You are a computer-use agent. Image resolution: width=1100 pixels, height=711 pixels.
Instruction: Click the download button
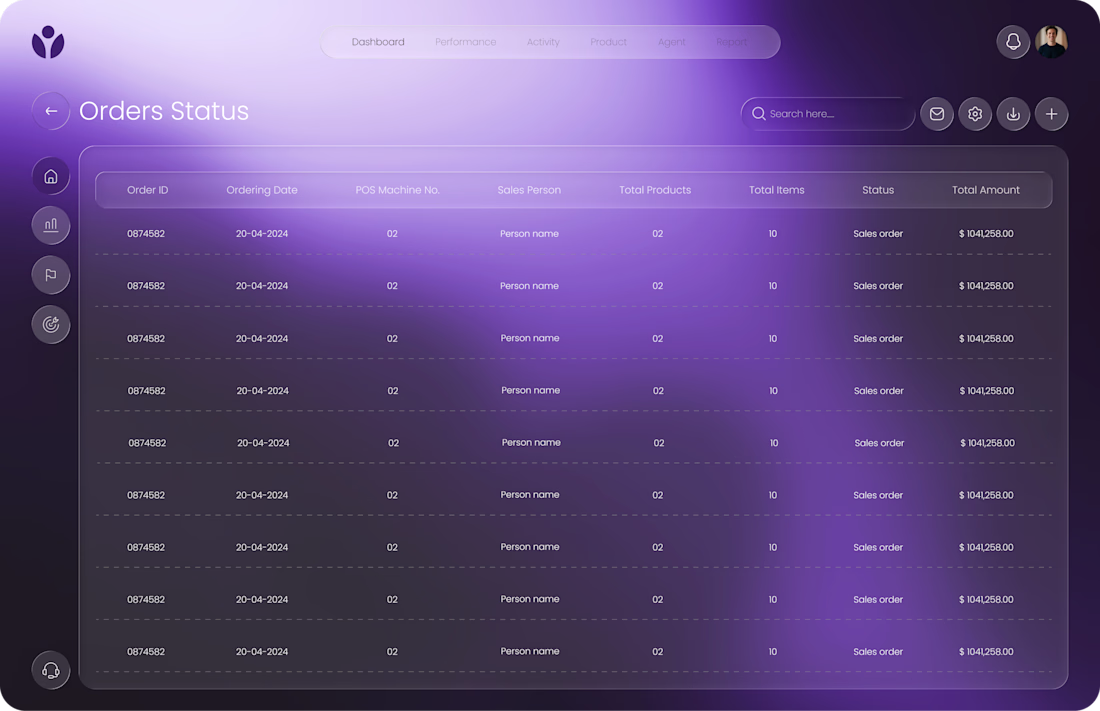pyautogui.click(x=1013, y=114)
